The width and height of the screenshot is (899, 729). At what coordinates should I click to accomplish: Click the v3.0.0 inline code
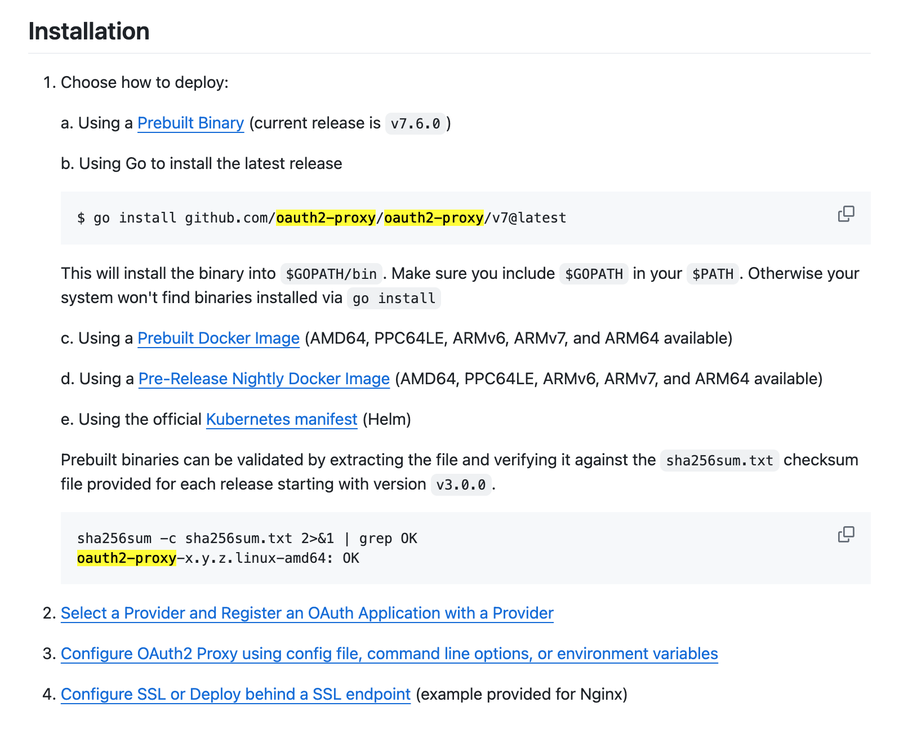[461, 485]
